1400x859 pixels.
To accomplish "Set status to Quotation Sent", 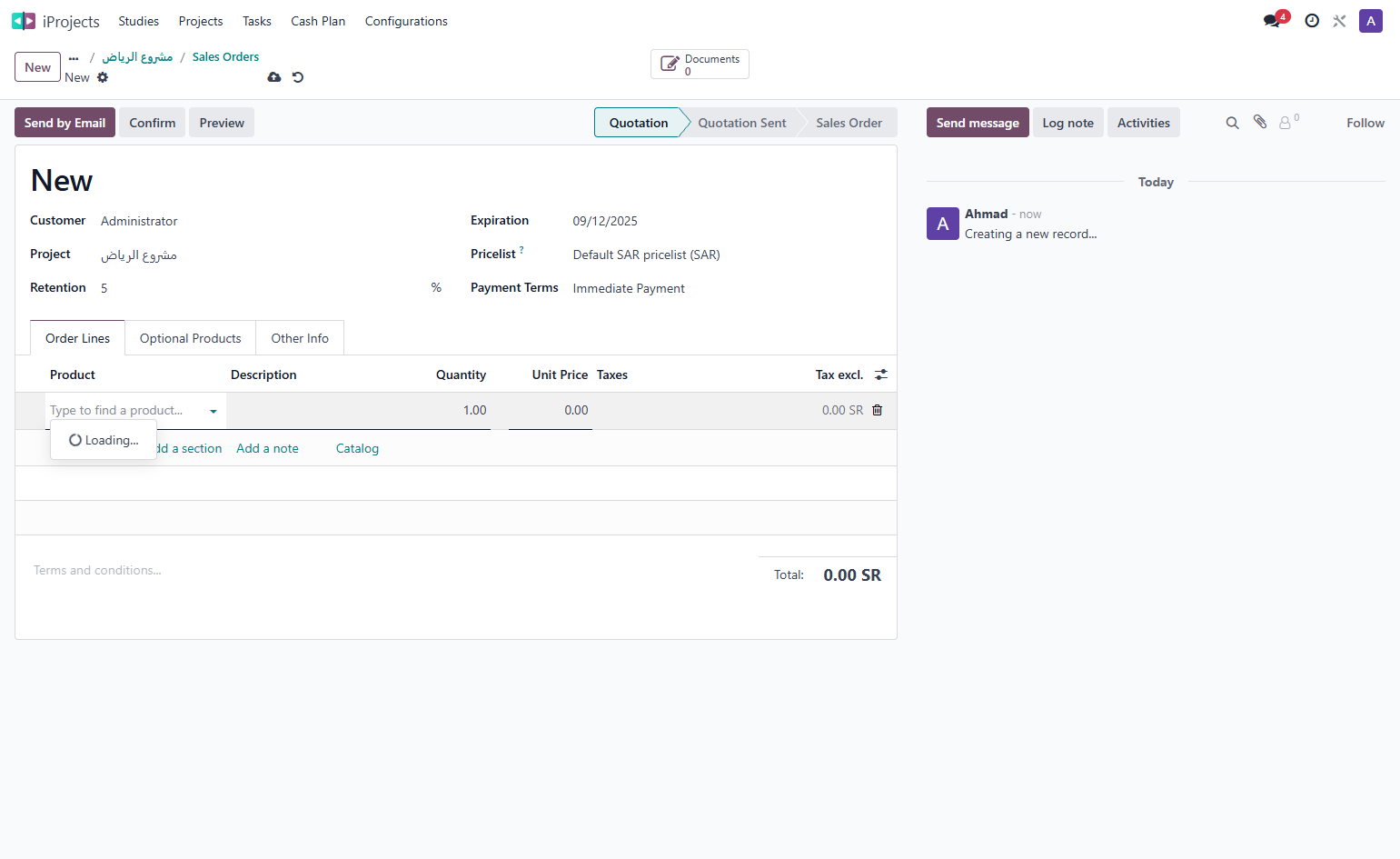I will click(x=742, y=123).
